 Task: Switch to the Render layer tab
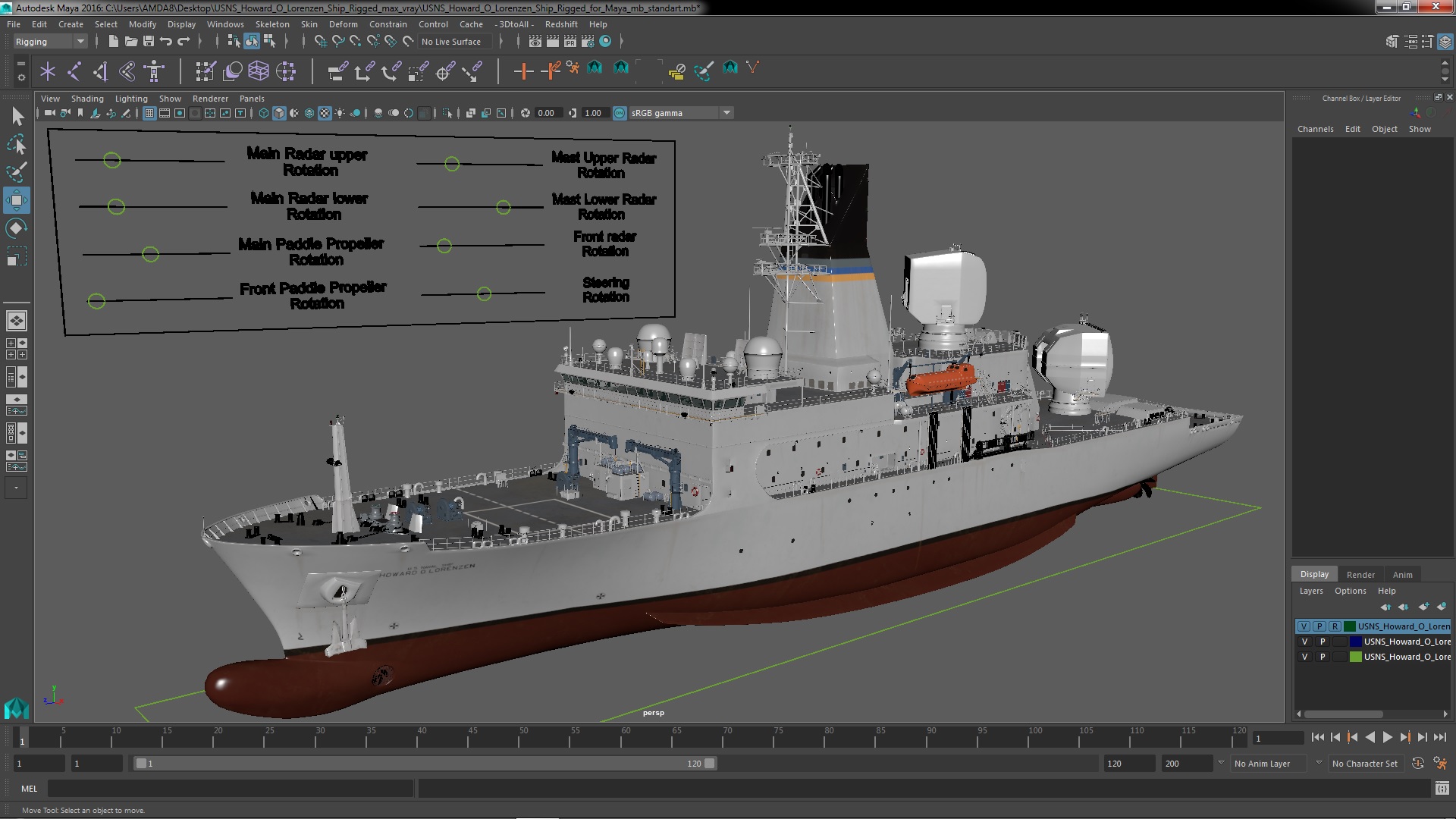tap(1360, 575)
